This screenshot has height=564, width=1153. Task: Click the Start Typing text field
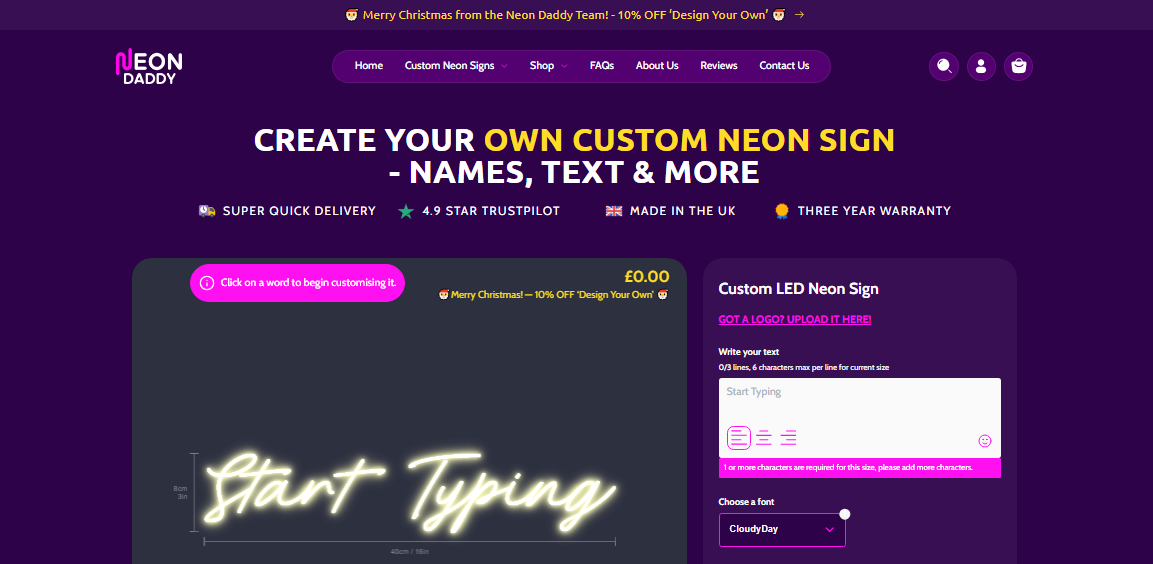tap(860, 418)
